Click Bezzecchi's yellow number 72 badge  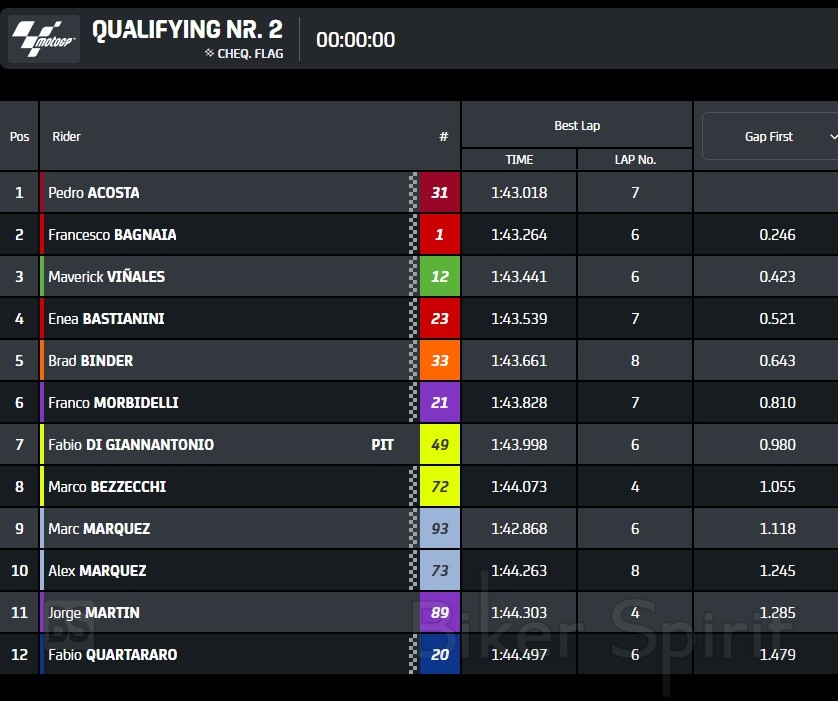pyautogui.click(x=440, y=487)
